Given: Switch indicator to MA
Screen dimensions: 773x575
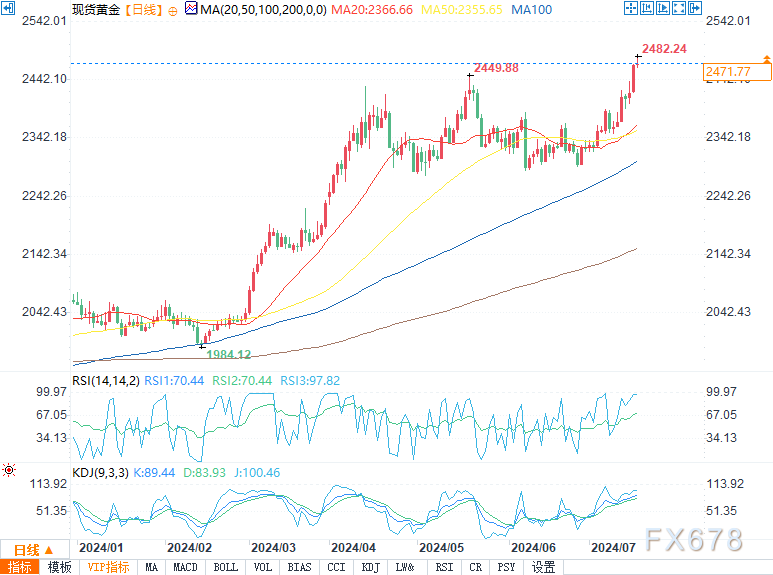Looking at the screenshot, I should [152, 567].
